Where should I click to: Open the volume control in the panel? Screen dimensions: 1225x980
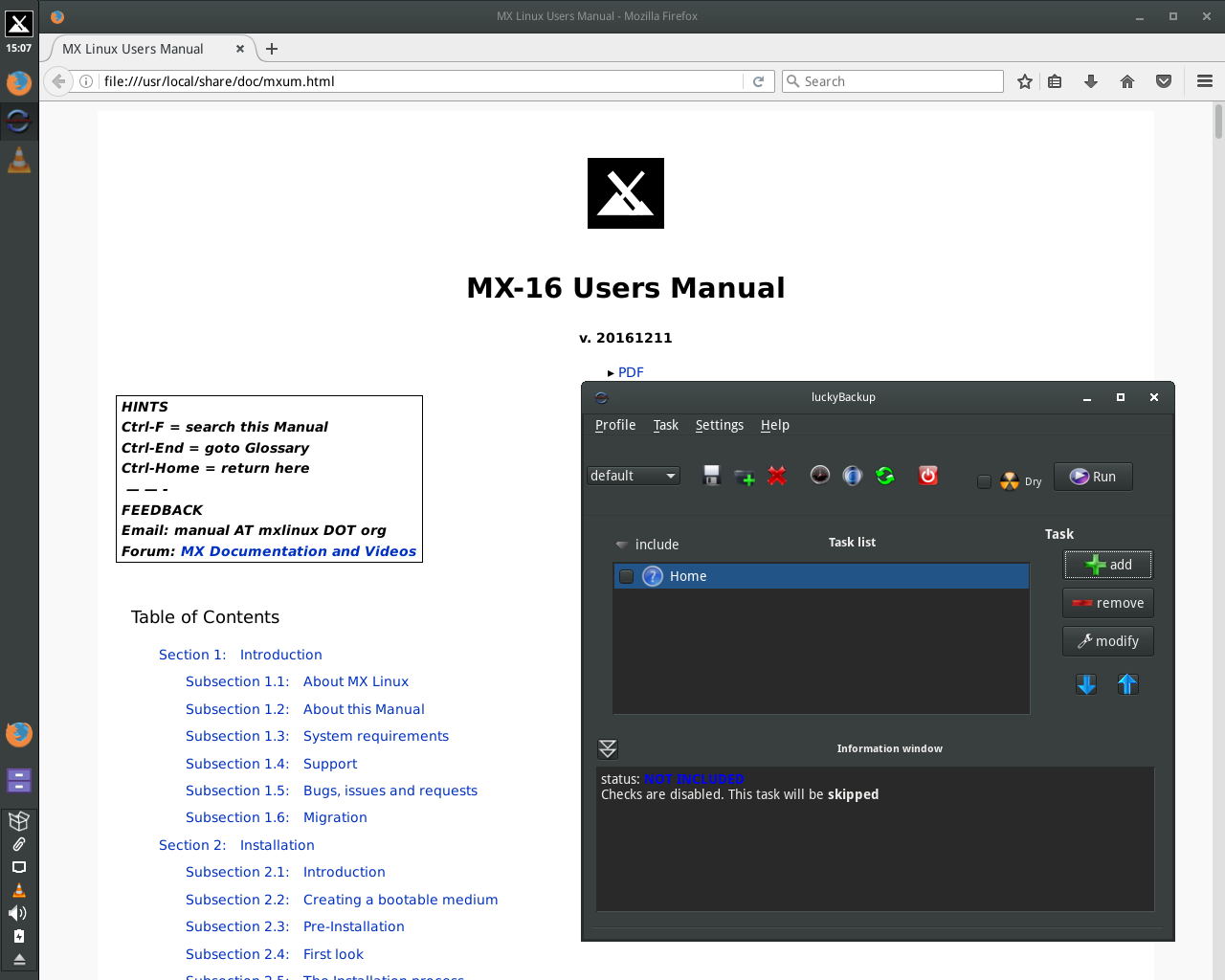[x=18, y=913]
